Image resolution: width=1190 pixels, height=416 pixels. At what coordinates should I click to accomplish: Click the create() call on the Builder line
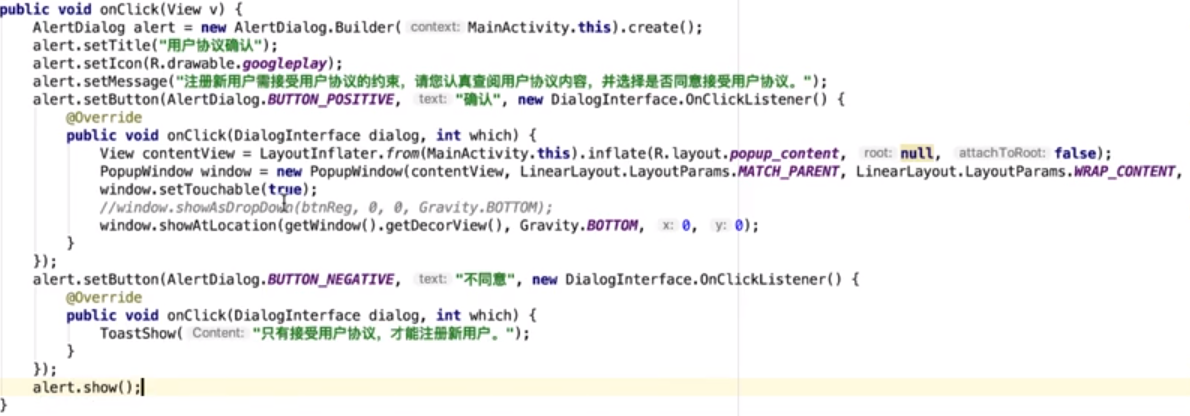tap(662, 27)
